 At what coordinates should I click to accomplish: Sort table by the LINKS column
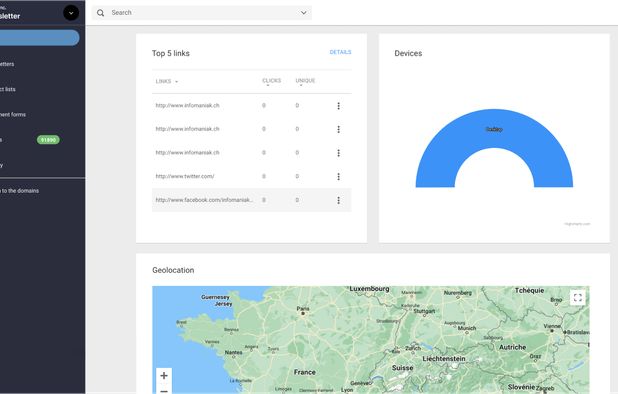point(167,81)
